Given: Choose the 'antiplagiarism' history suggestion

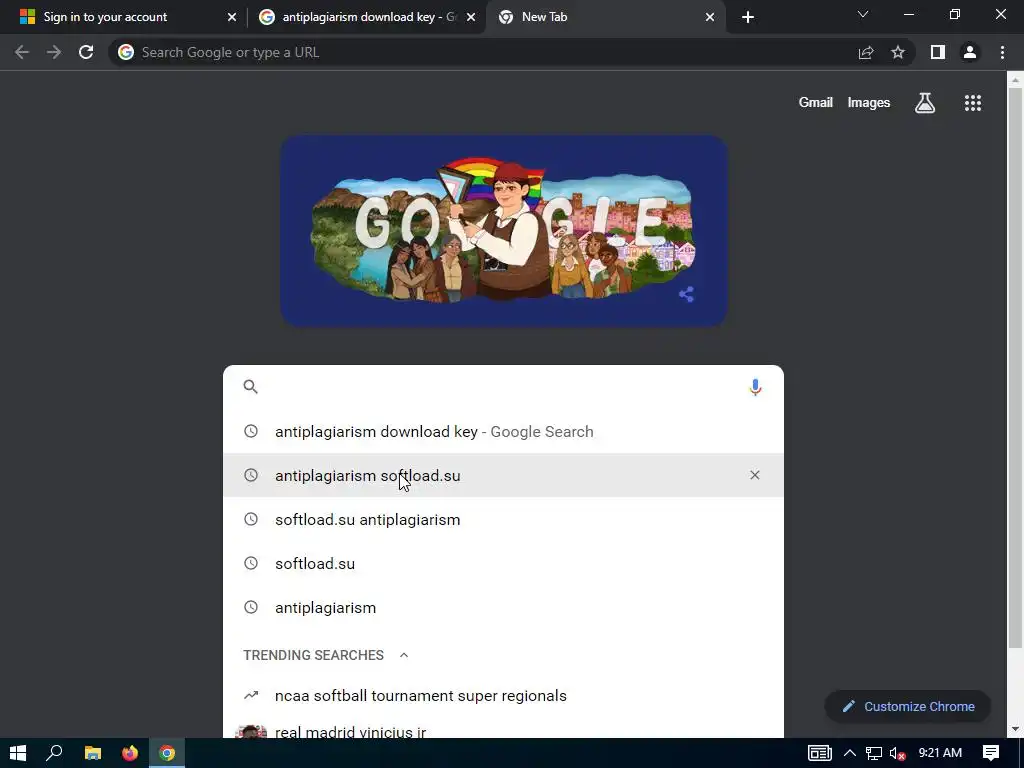Looking at the screenshot, I should click(x=504, y=607).
